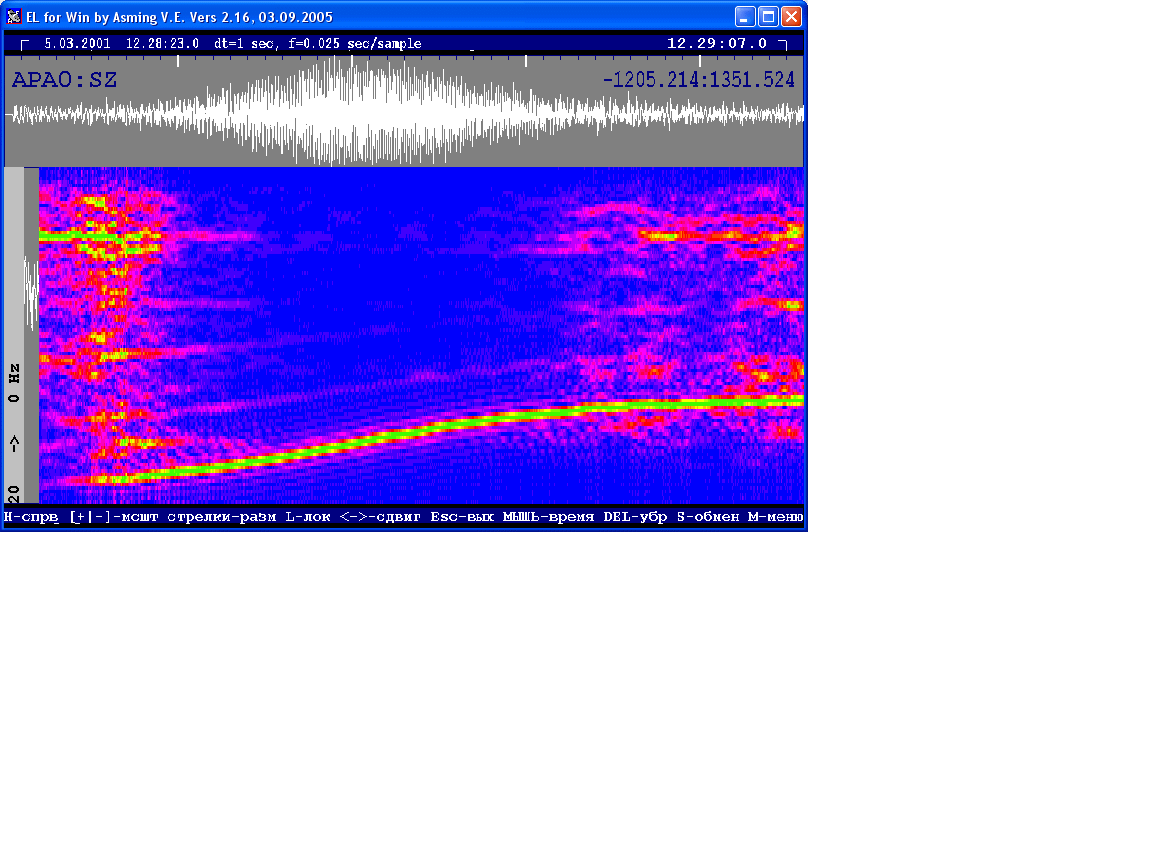Viewport: 1152px width, 864px height.
Task: Click the L-лок hint in bottom bar
Action: [307, 517]
